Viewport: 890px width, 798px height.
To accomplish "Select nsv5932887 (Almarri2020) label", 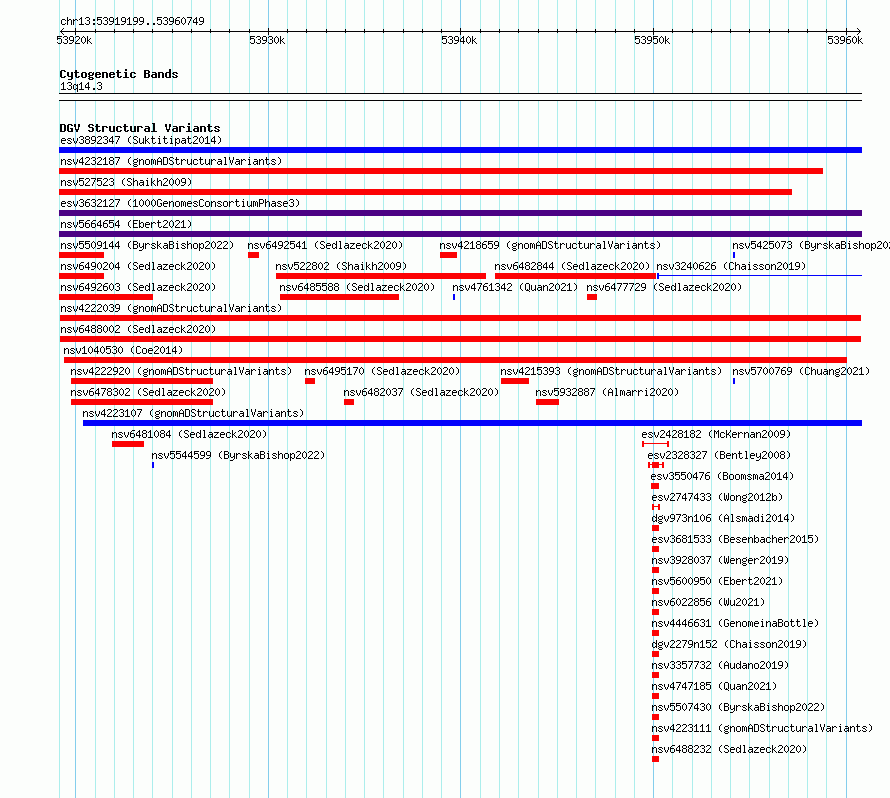I will pos(607,392).
